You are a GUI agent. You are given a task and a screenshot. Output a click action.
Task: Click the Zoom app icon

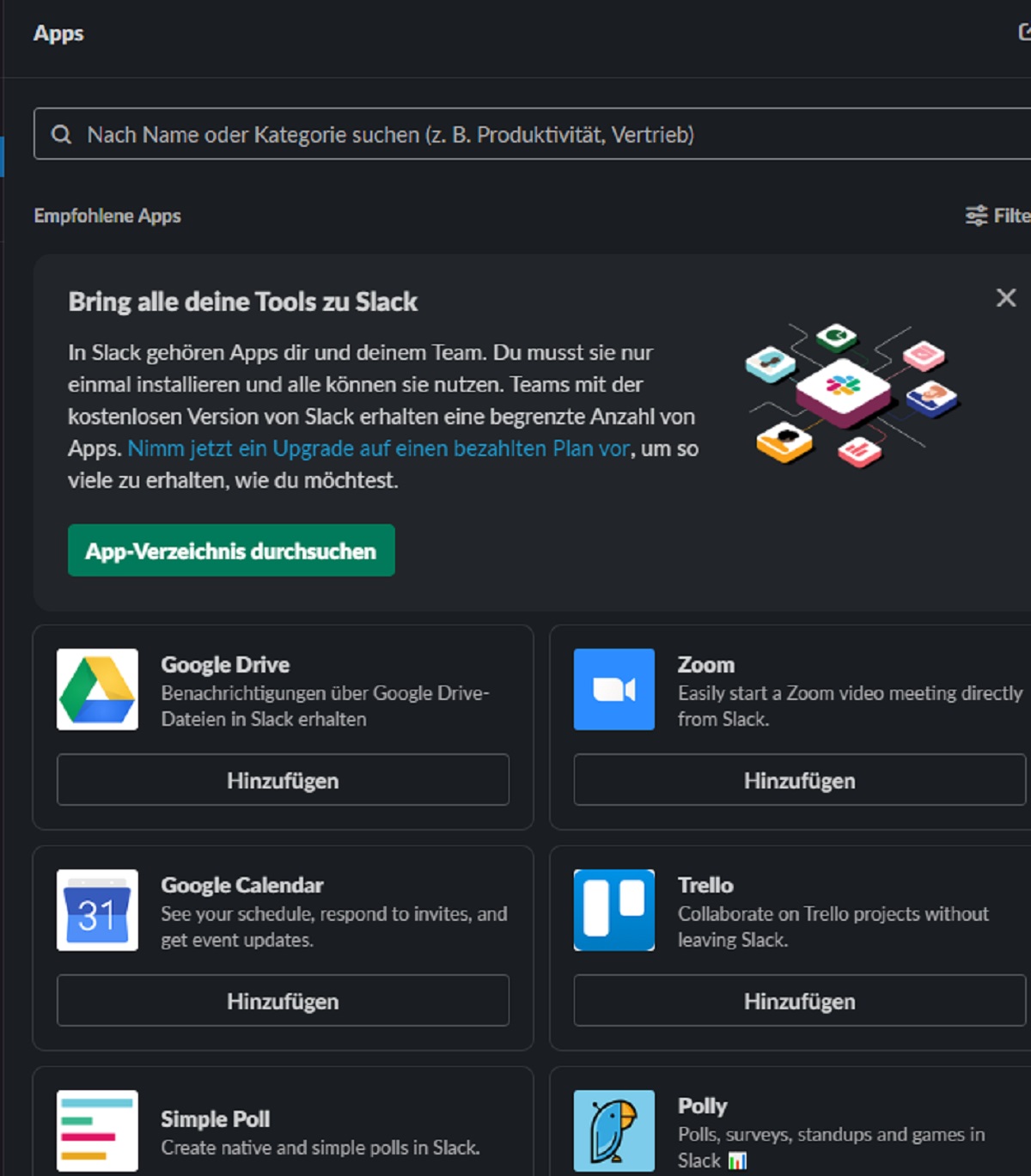point(614,689)
